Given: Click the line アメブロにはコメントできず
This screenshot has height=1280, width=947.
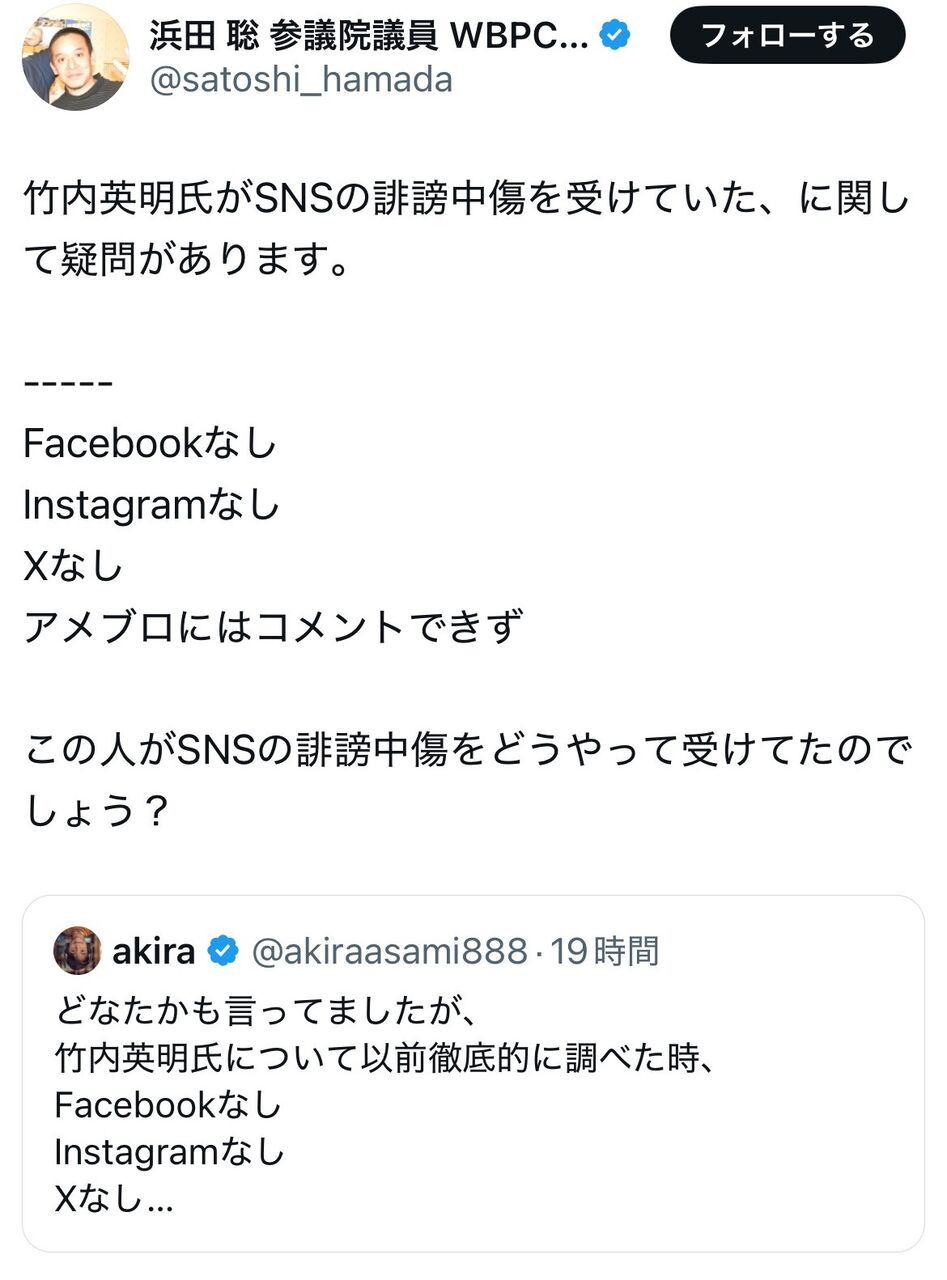Looking at the screenshot, I should tap(273, 628).
